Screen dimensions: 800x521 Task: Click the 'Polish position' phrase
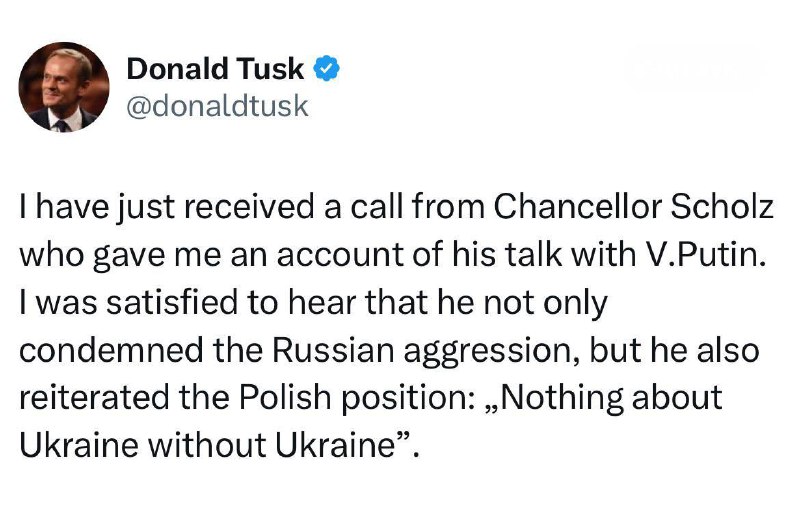(x=352, y=399)
